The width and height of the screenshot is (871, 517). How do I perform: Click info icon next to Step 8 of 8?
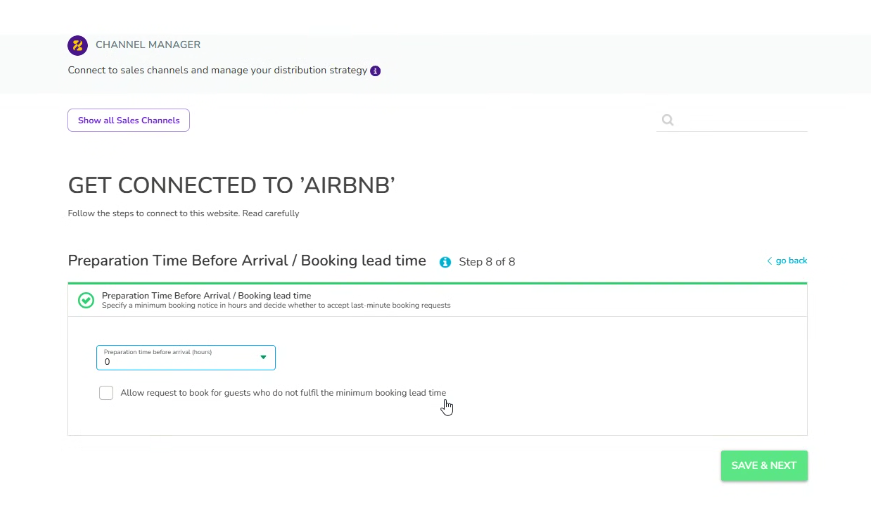click(x=445, y=262)
